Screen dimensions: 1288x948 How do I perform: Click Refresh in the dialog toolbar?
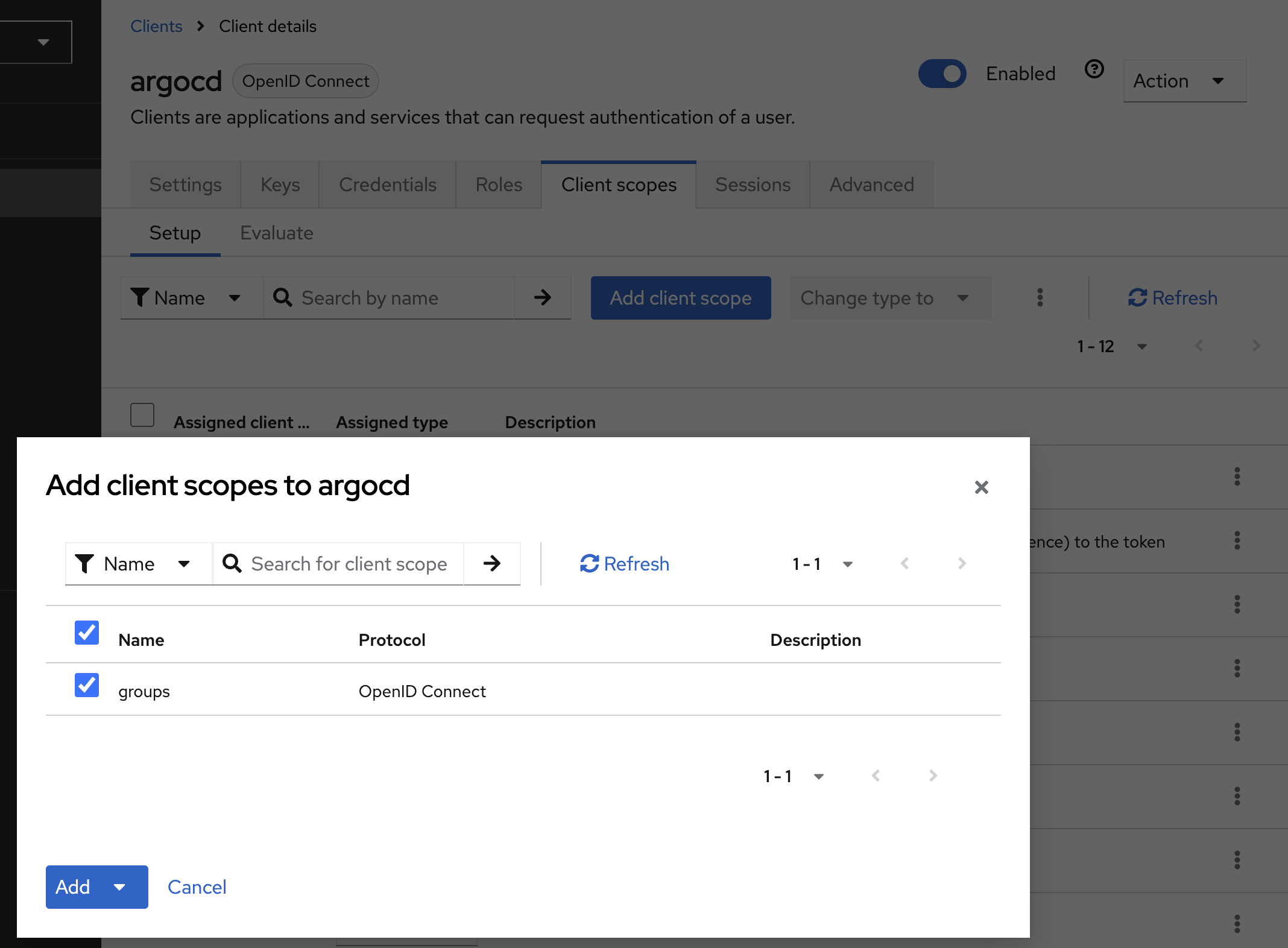625,564
